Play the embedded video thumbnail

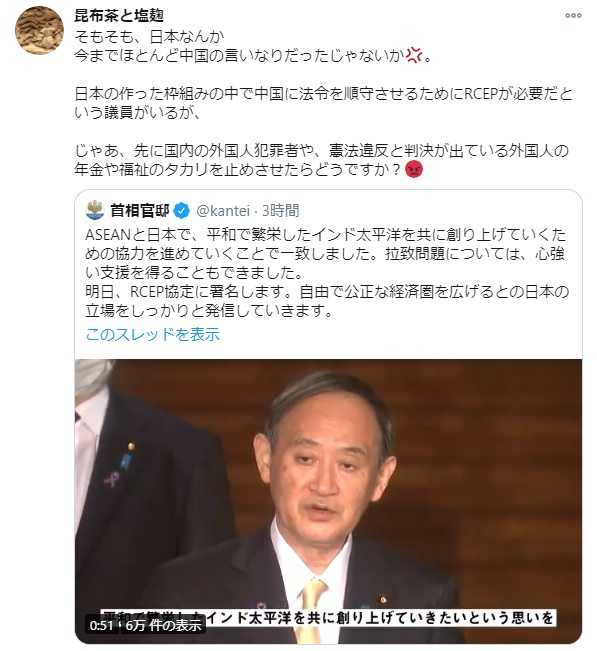(328, 501)
